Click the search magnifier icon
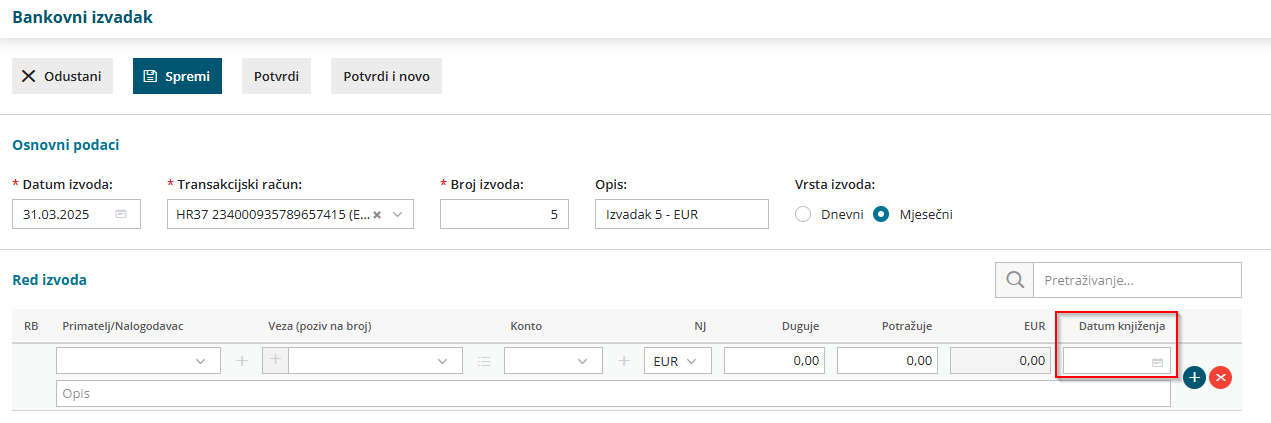The height and width of the screenshot is (423, 1271). click(x=1014, y=280)
